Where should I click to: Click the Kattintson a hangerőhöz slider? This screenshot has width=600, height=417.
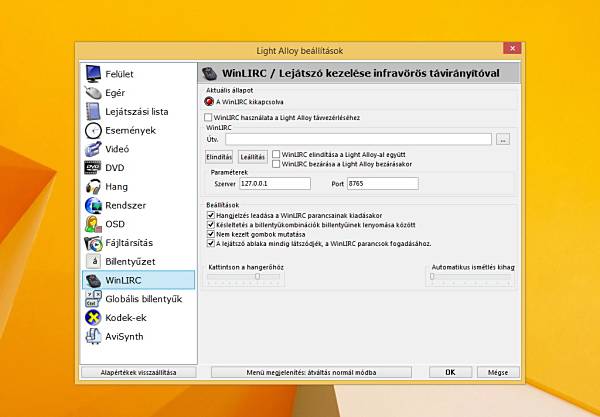click(x=244, y=277)
